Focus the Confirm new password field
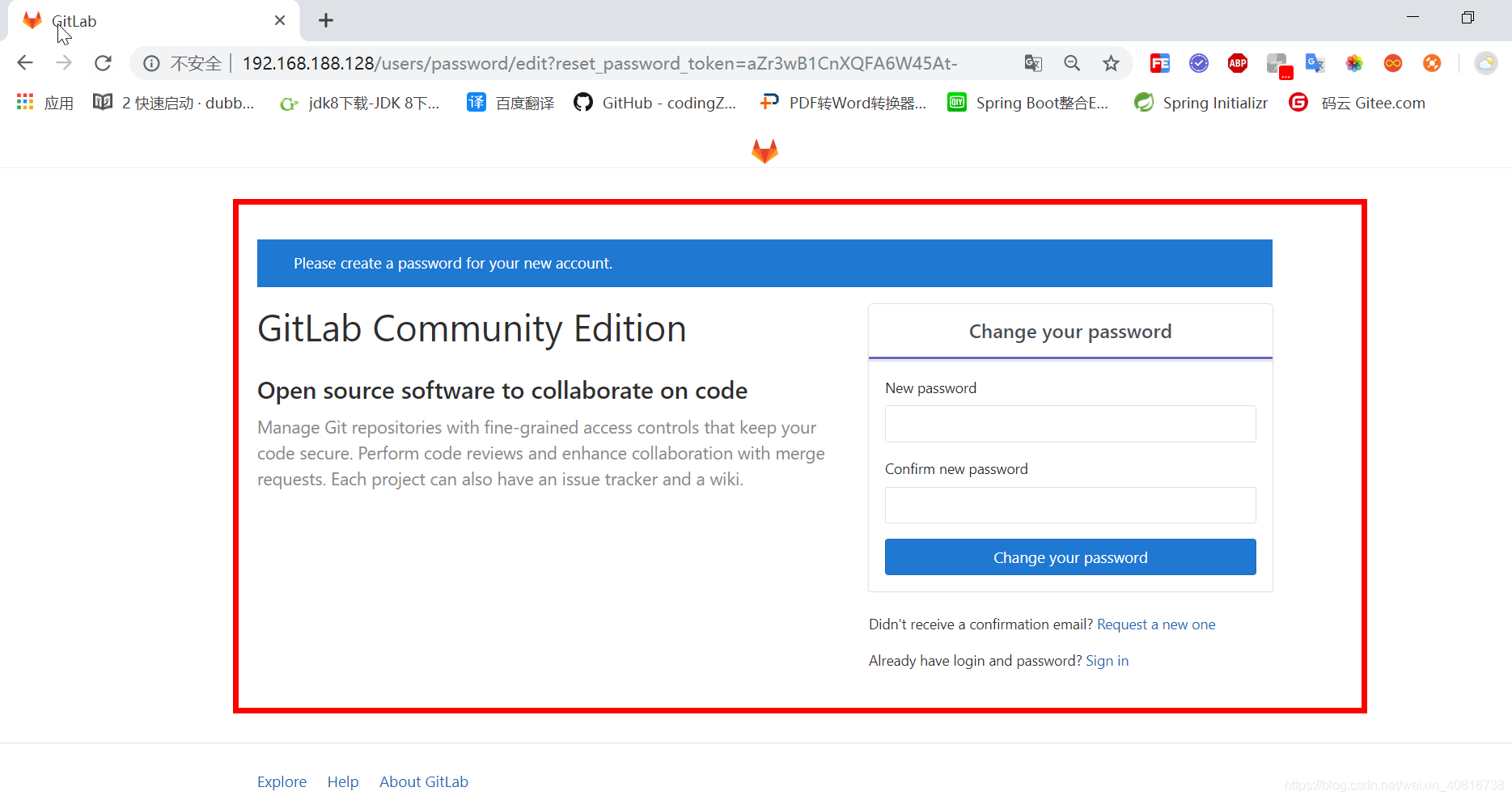This screenshot has width=1512, height=800. point(1070,505)
